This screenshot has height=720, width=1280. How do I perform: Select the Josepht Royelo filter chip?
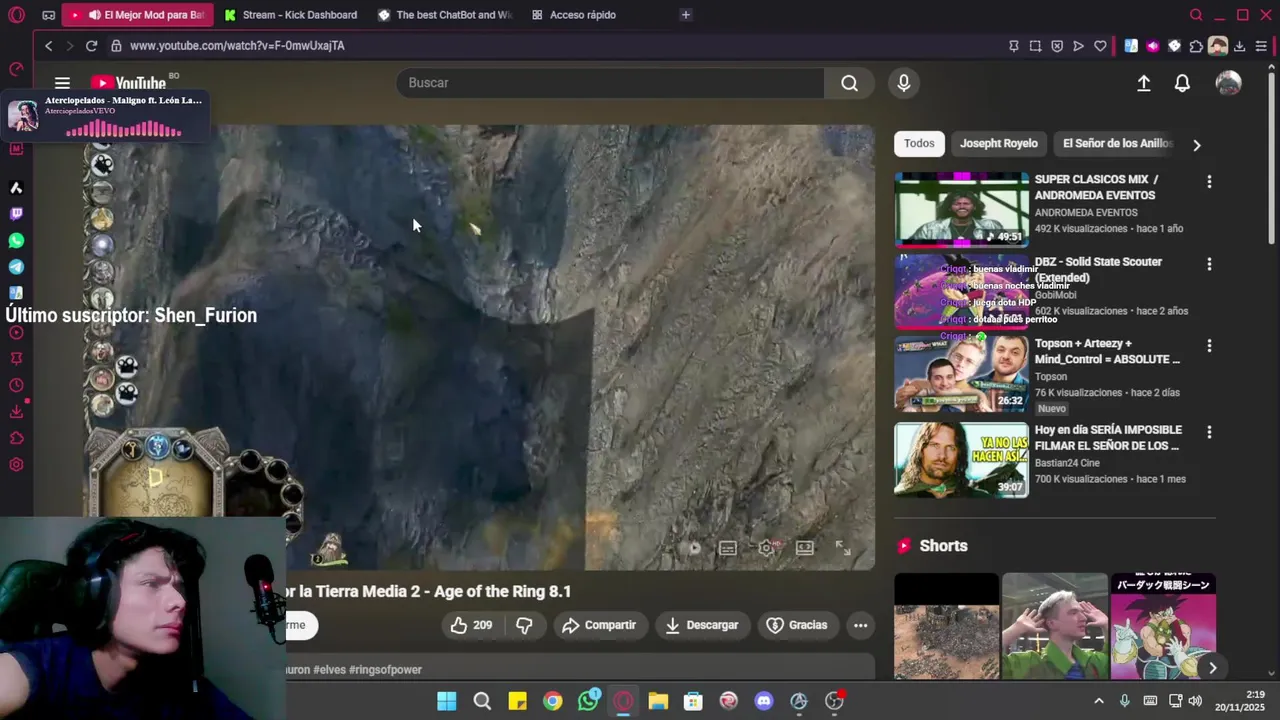click(x=998, y=143)
